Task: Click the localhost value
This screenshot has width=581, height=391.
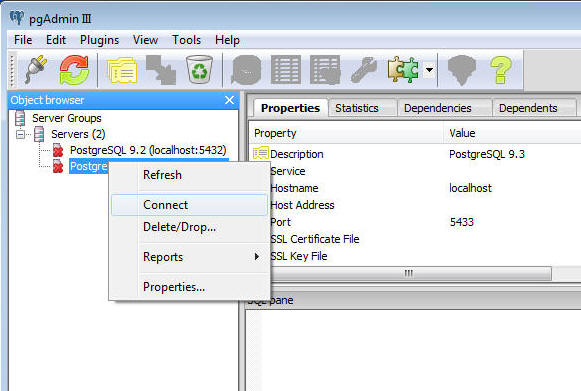Action: pyautogui.click(x=470, y=188)
